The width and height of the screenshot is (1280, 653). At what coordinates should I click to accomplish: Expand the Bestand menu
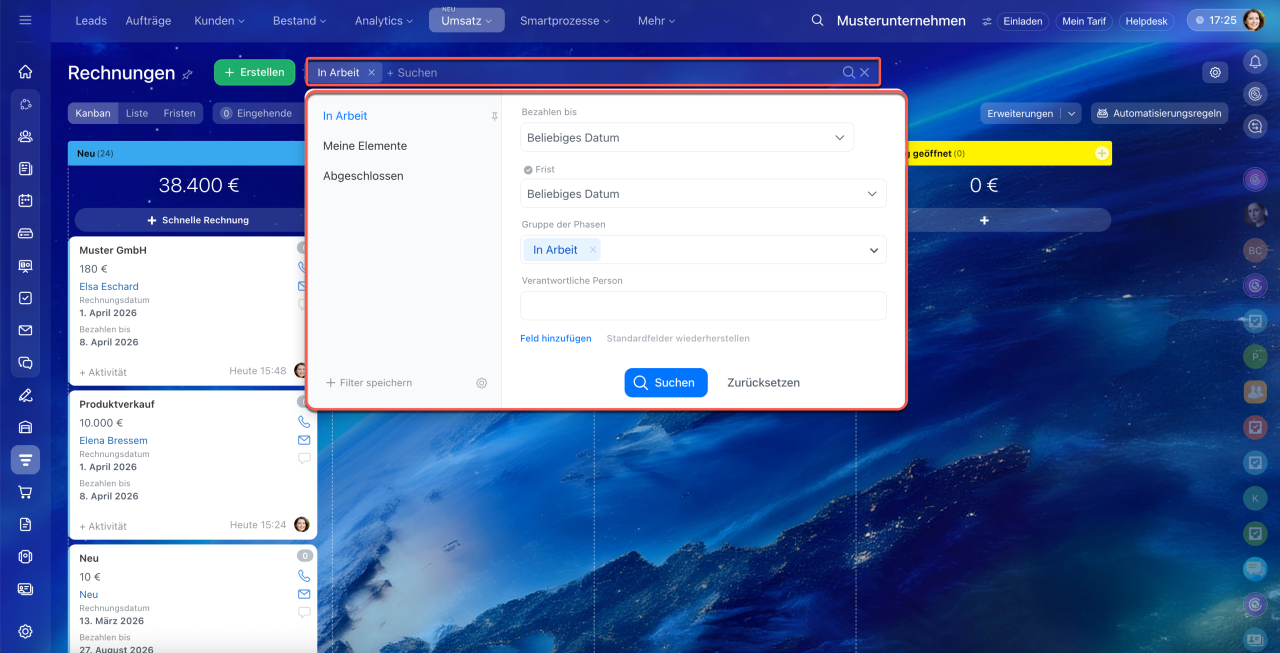(300, 20)
